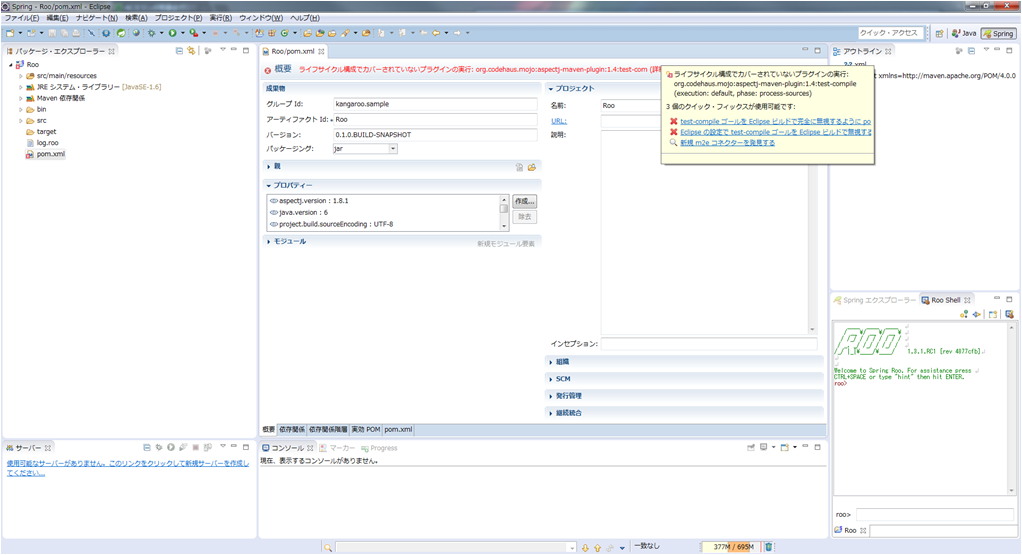Expand the SCM section
The image size is (1022, 555).
[551, 379]
